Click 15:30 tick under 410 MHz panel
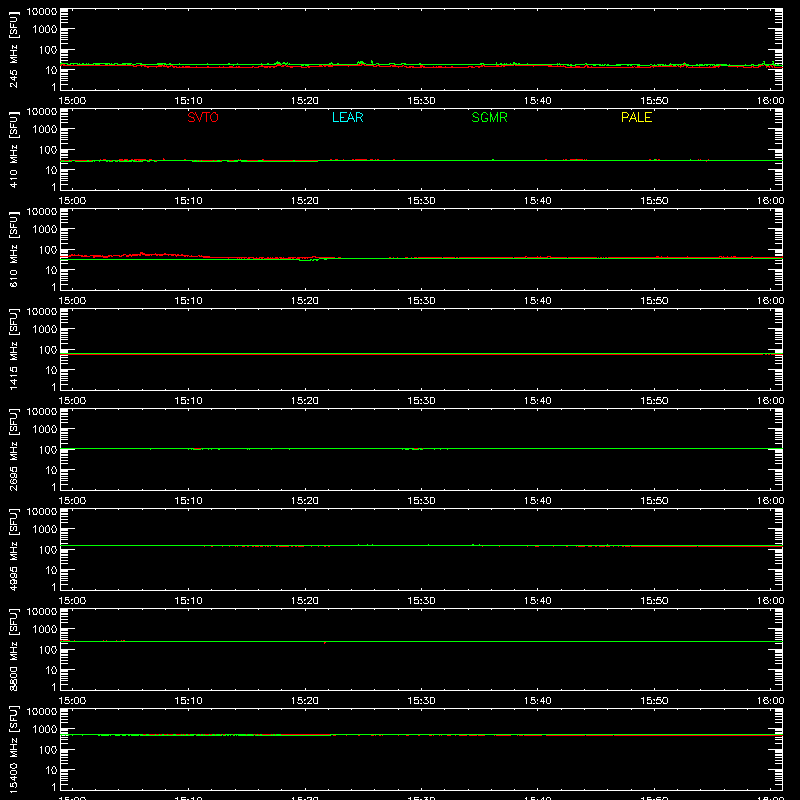Screen dimensions: 800x800 click(421, 201)
